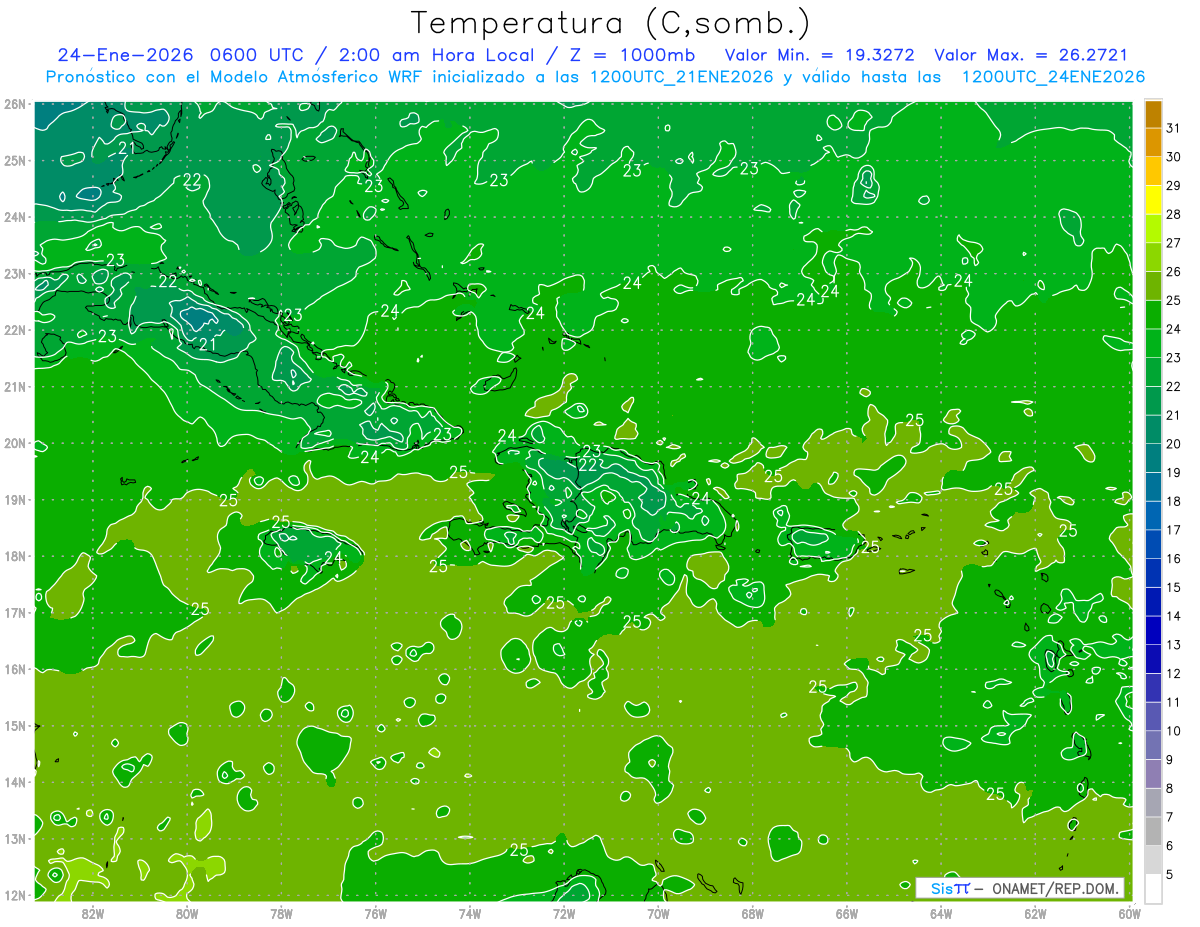Pick the purple swatch between 8 and 9
This screenshot has width=1200, height=927.
point(1153,773)
